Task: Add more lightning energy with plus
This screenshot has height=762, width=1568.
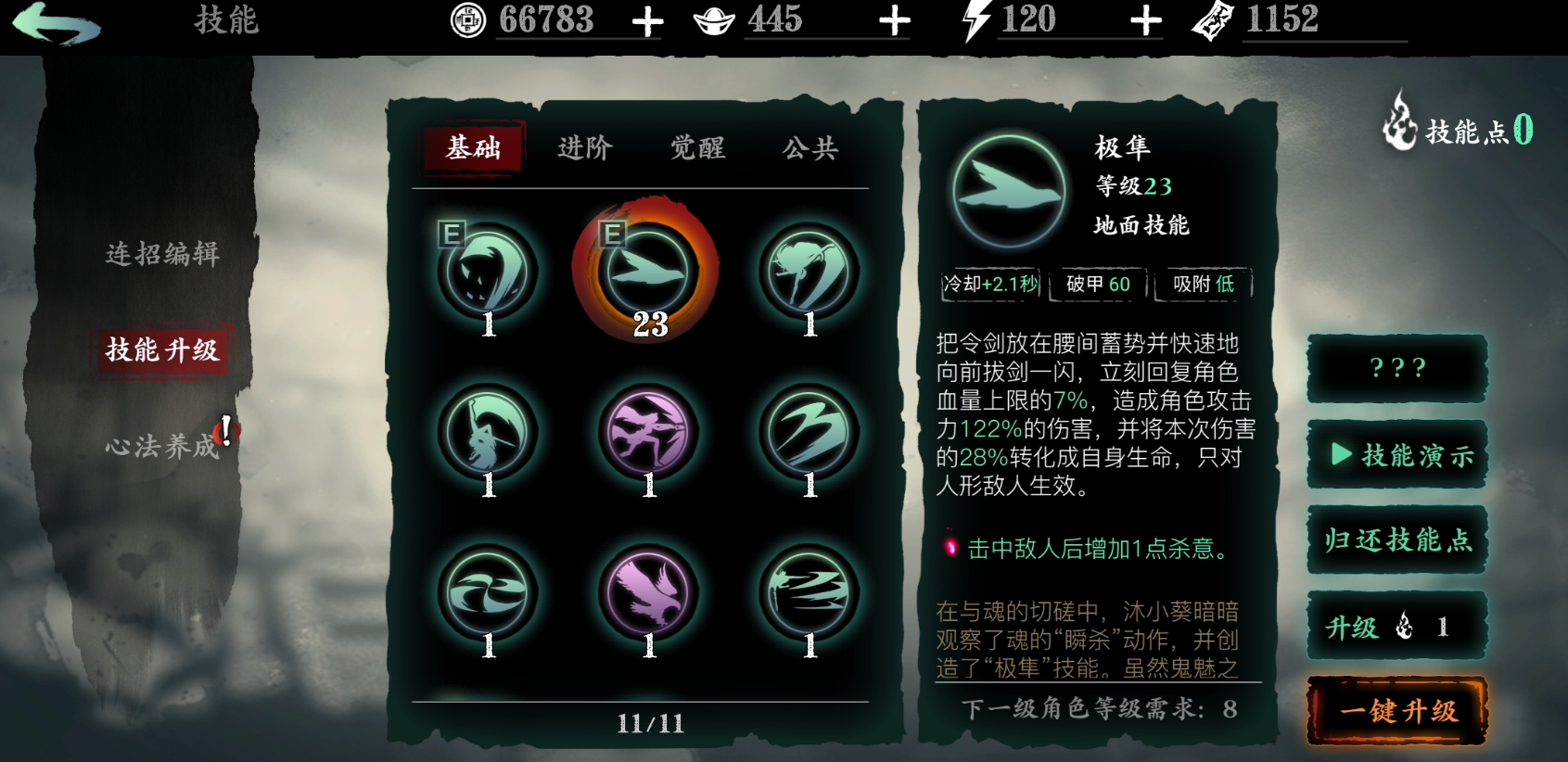Action: pyautogui.click(x=1146, y=21)
